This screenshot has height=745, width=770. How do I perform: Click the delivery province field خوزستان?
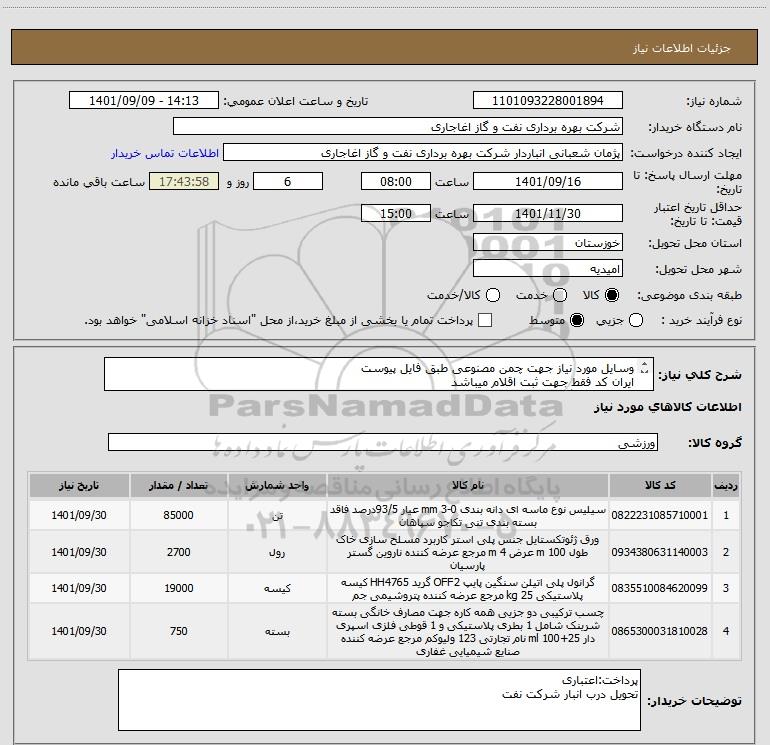coord(548,242)
